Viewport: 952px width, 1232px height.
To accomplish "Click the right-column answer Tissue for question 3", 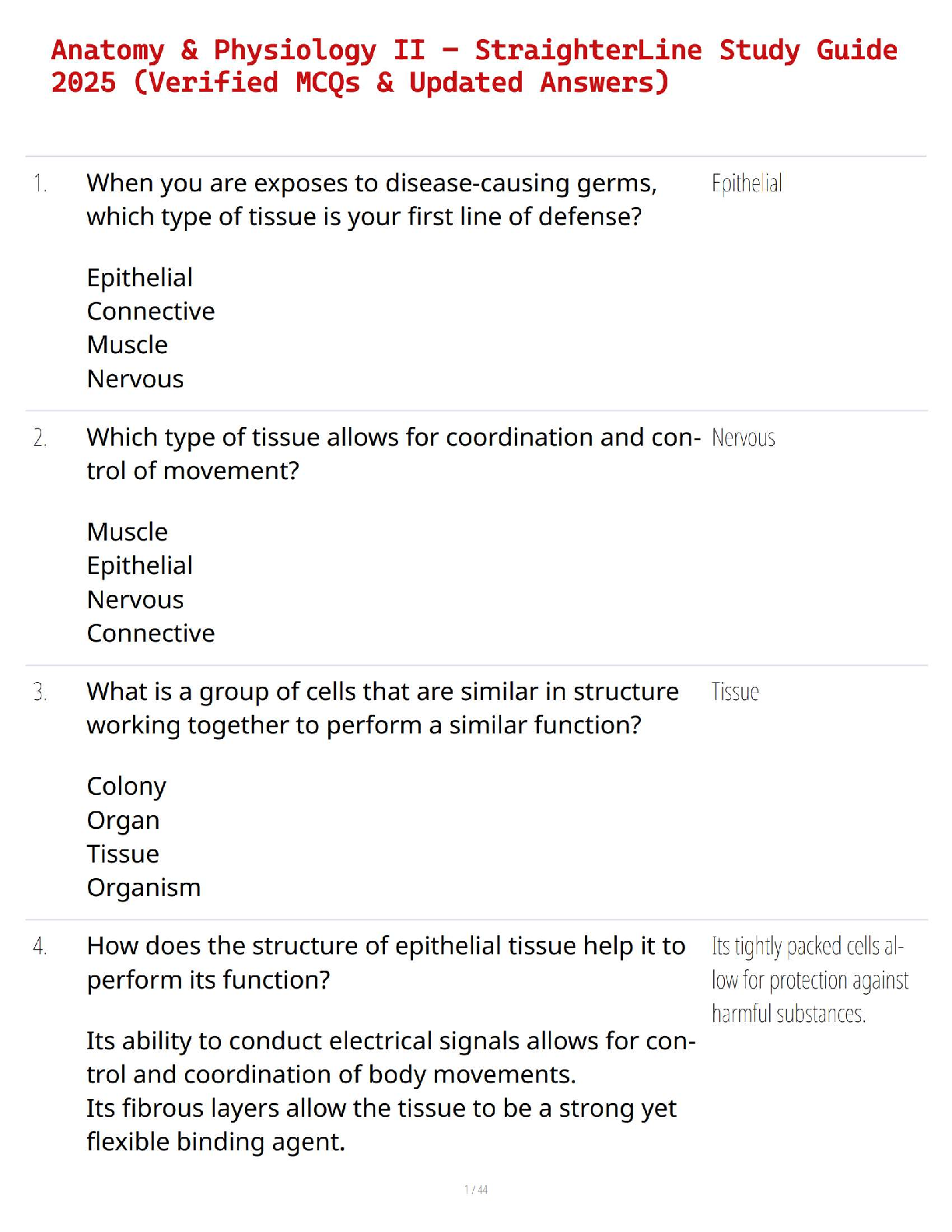I will (x=735, y=692).
